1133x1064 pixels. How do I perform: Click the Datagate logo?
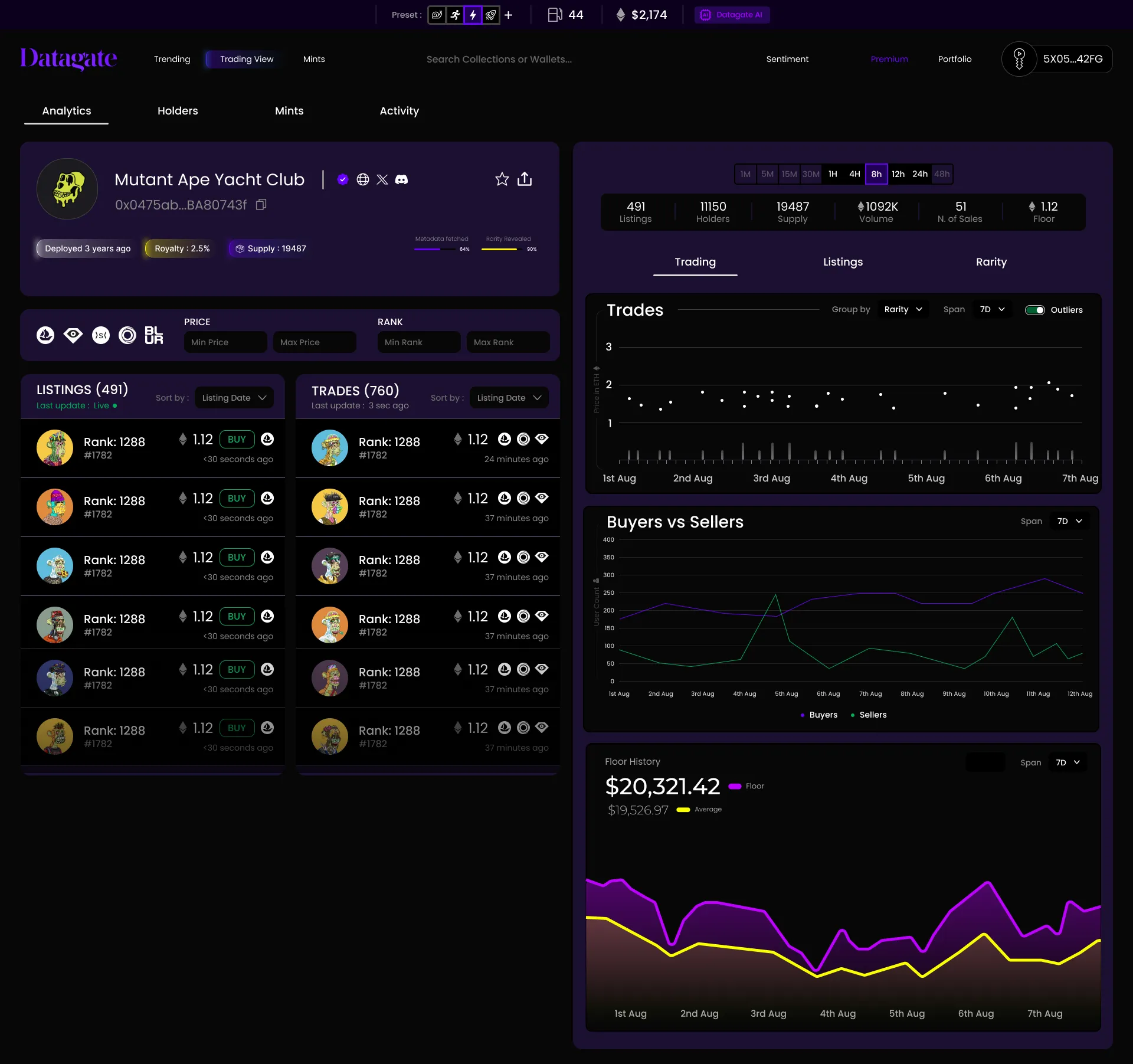tap(68, 58)
